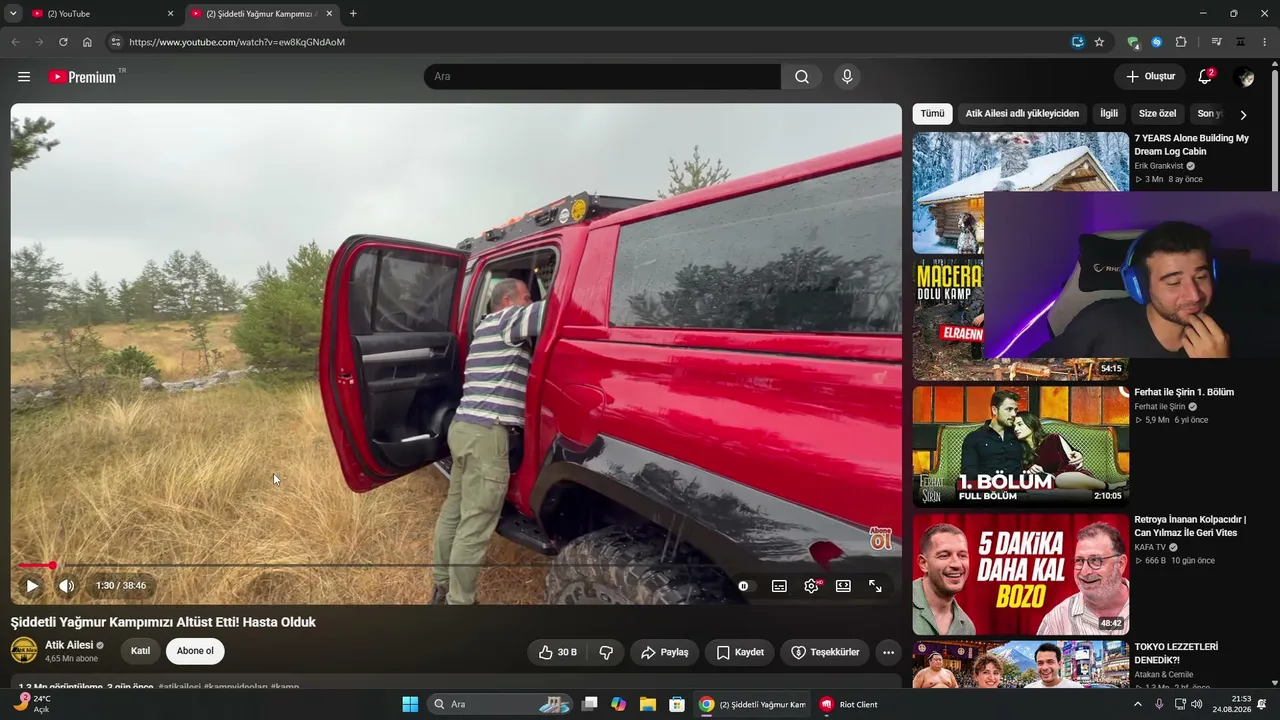Open the Ferhat ile Şirin 1. Bölüm thumbnail
1280x720 pixels.
click(1020, 446)
